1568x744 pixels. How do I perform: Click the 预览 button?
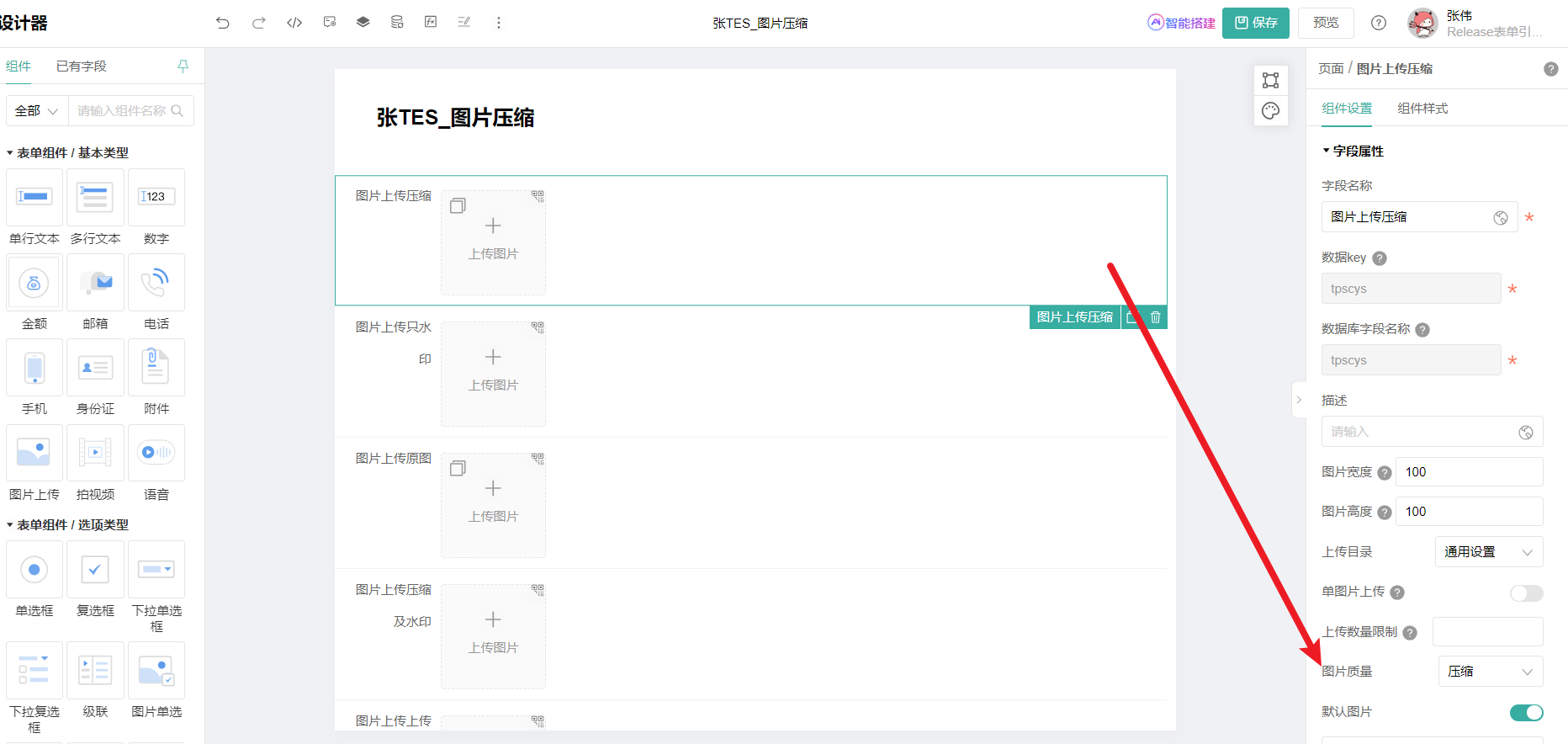click(x=1326, y=23)
